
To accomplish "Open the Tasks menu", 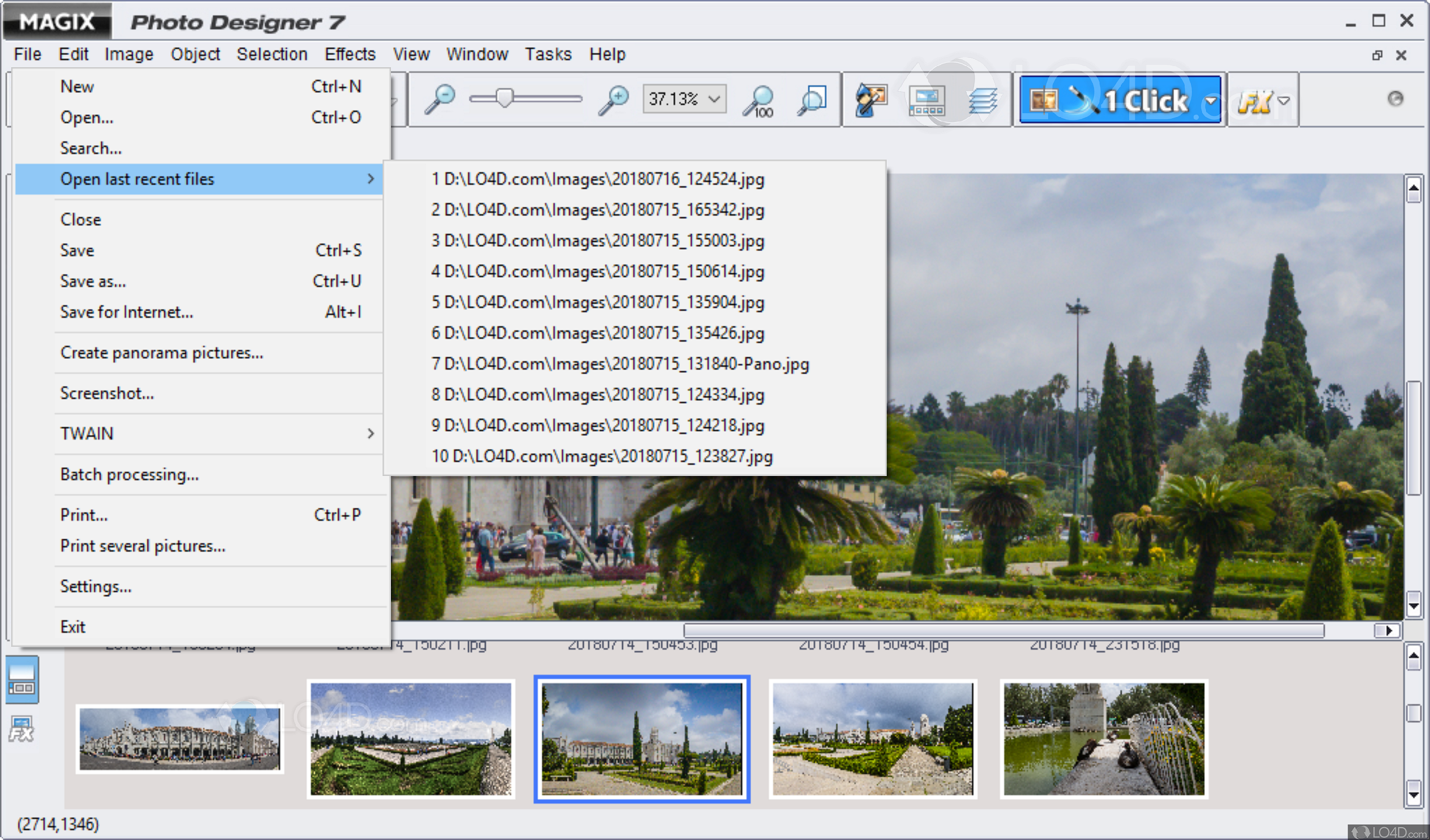I will [x=548, y=54].
